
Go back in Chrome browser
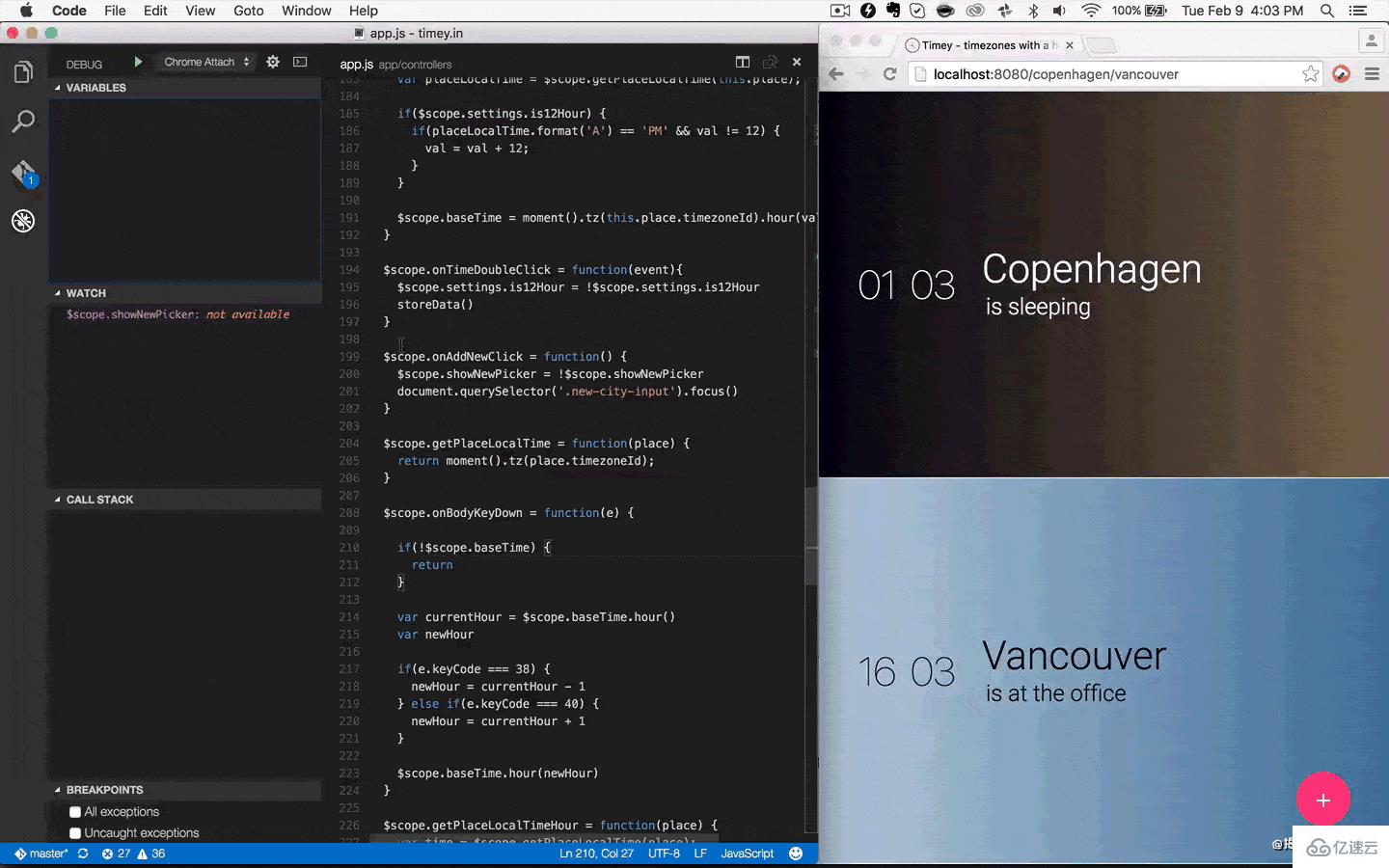836,74
